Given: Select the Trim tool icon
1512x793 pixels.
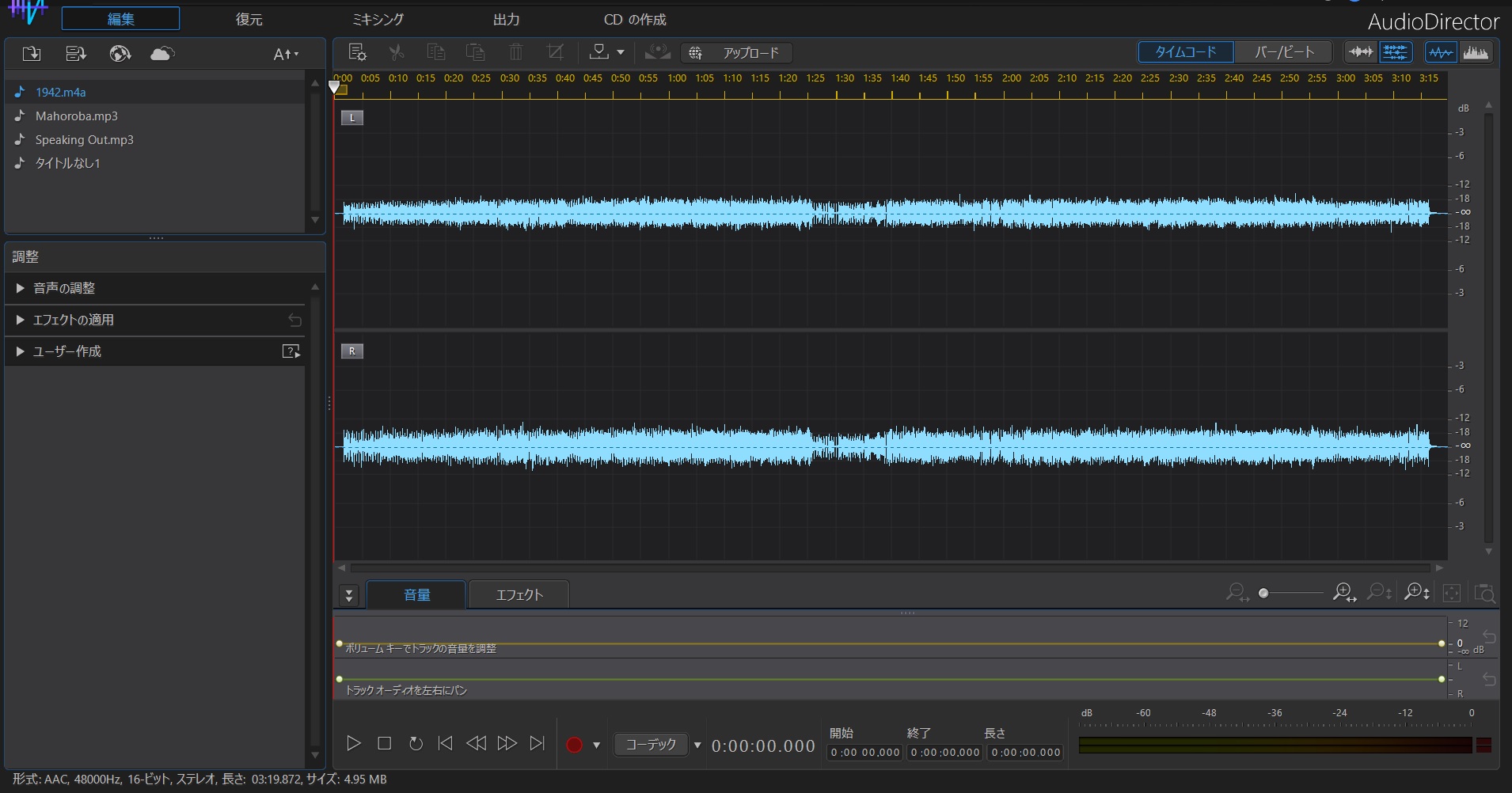Looking at the screenshot, I should (555, 52).
